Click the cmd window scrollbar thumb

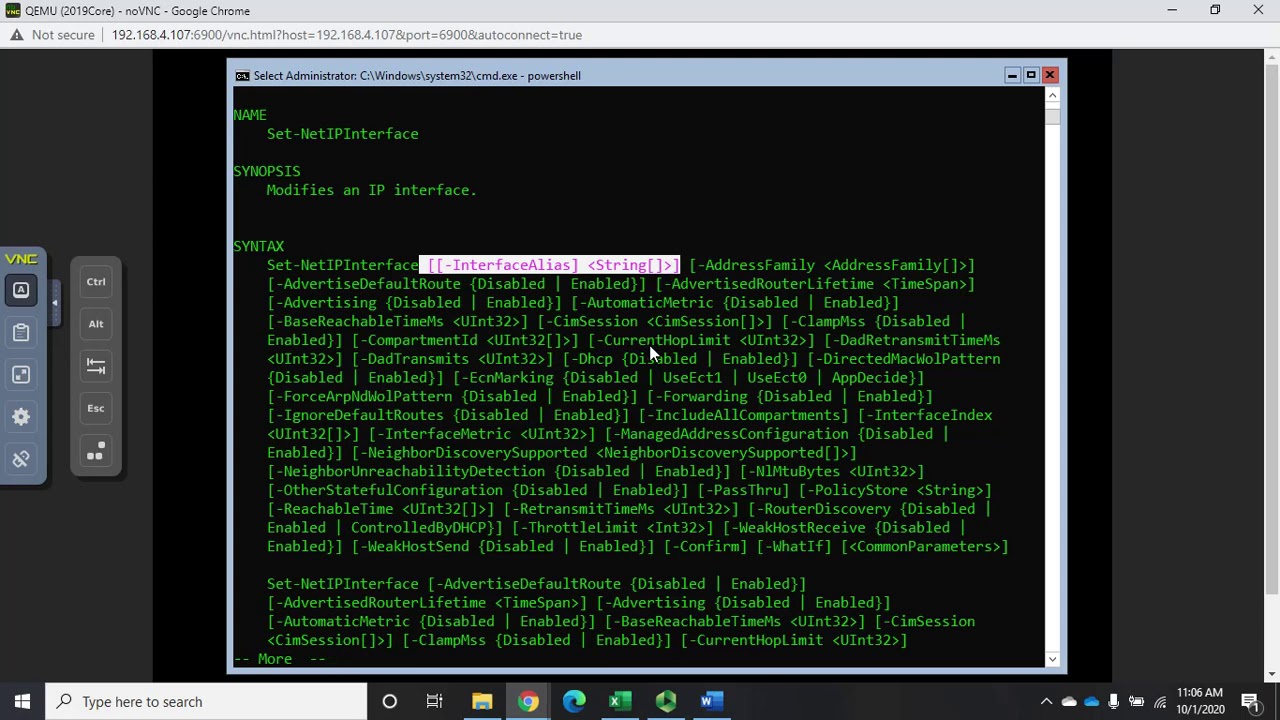coord(1052,115)
